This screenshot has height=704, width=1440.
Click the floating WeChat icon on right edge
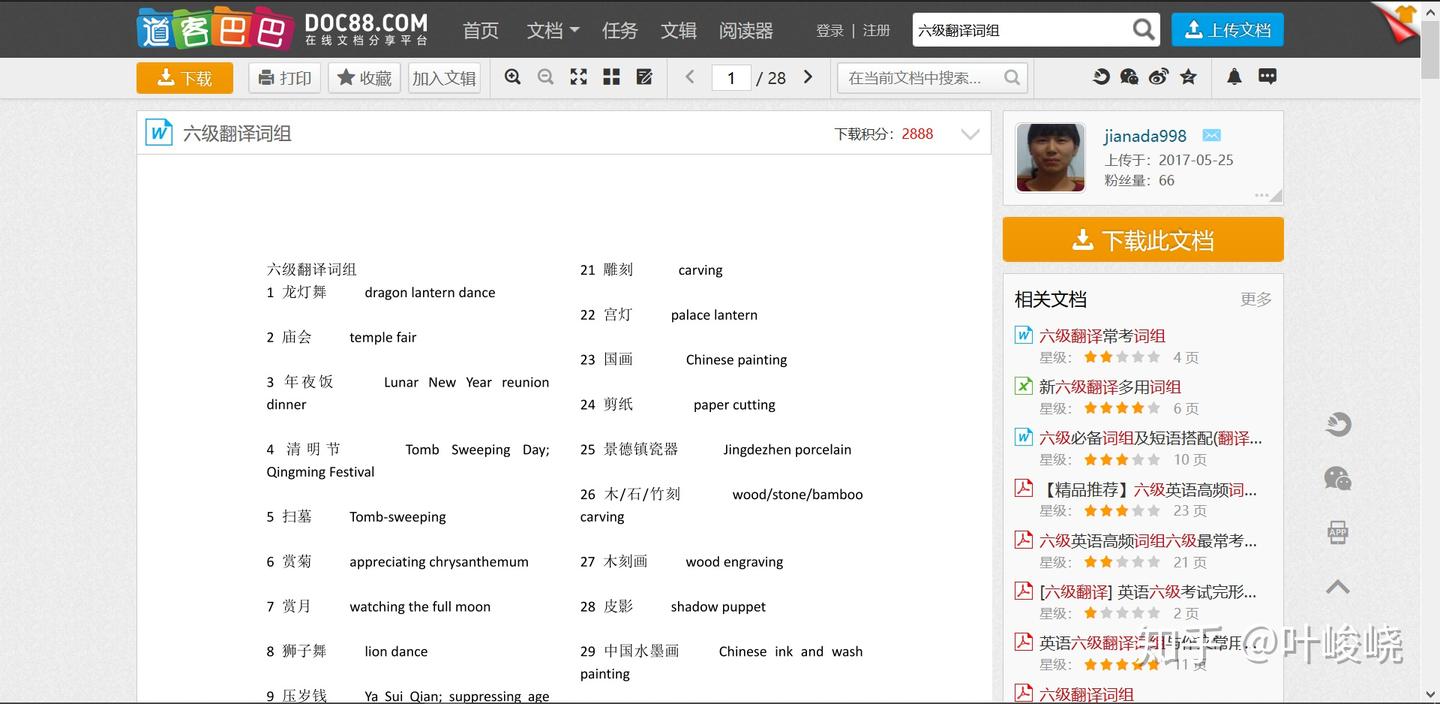pos(1338,478)
